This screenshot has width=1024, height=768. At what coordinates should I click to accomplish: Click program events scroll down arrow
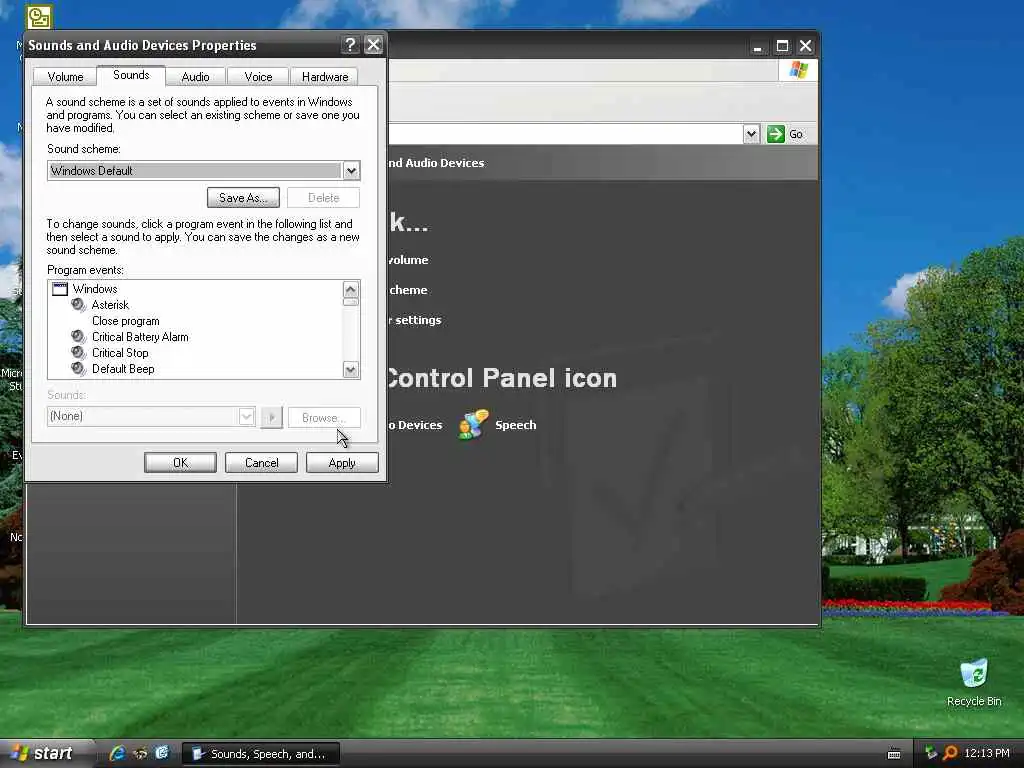pos(351,370)
